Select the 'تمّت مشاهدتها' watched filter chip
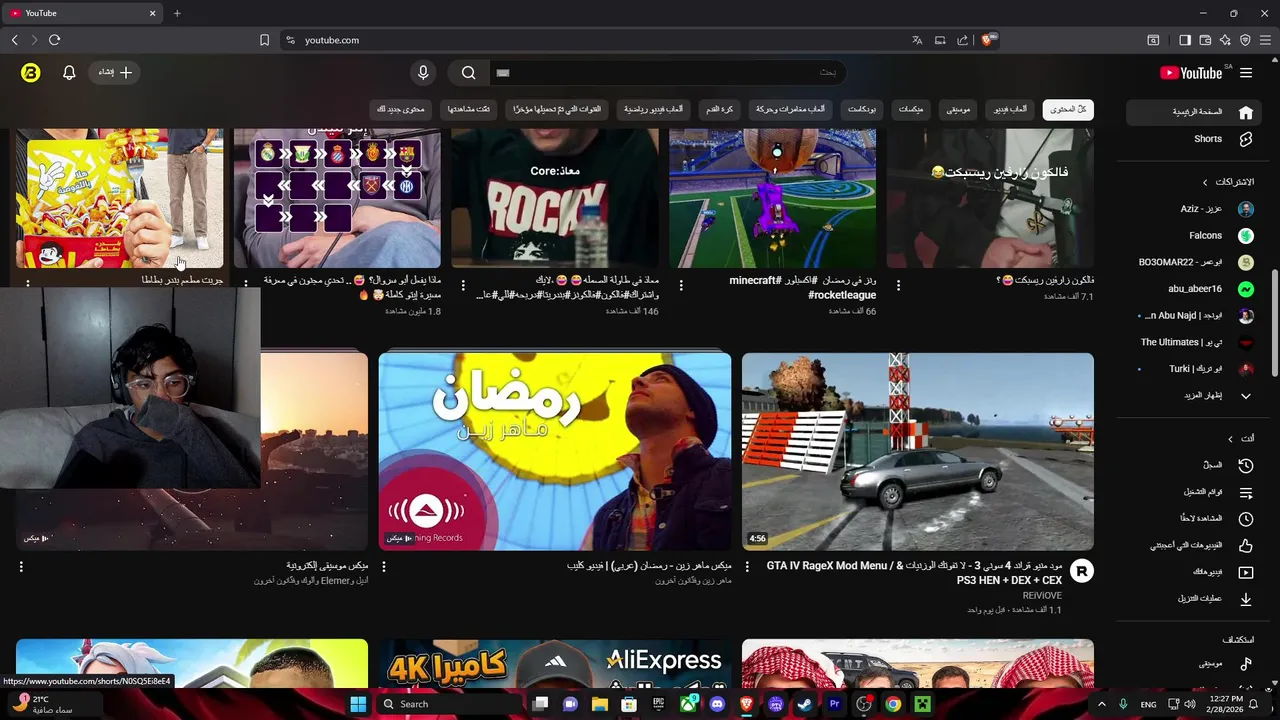Screen dimensions: 1280x720 [468, 109]
